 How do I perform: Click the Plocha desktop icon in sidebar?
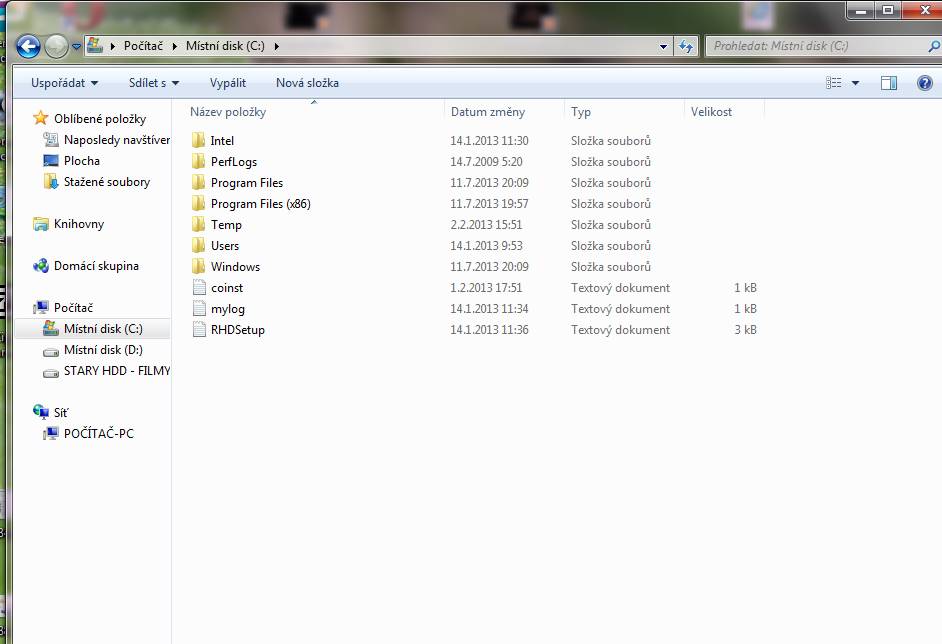(50, 160)
